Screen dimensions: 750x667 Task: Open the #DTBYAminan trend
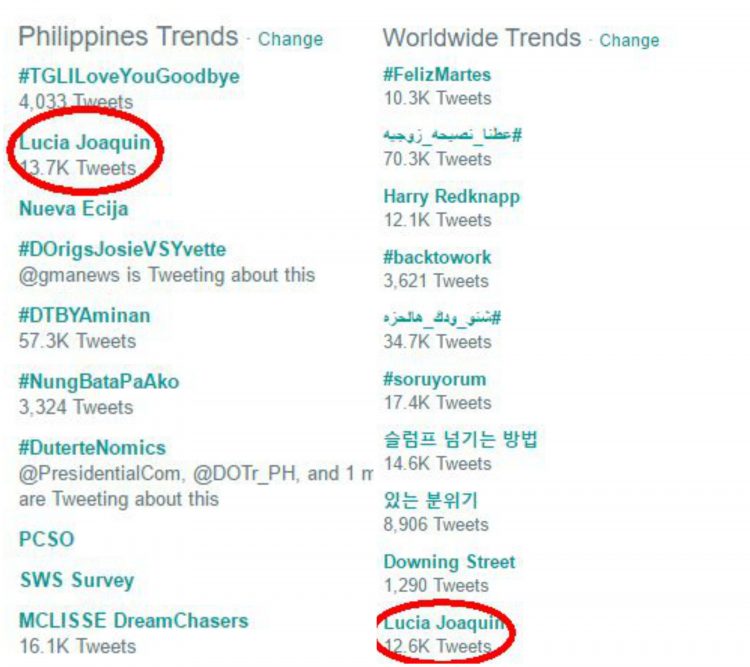84,315
